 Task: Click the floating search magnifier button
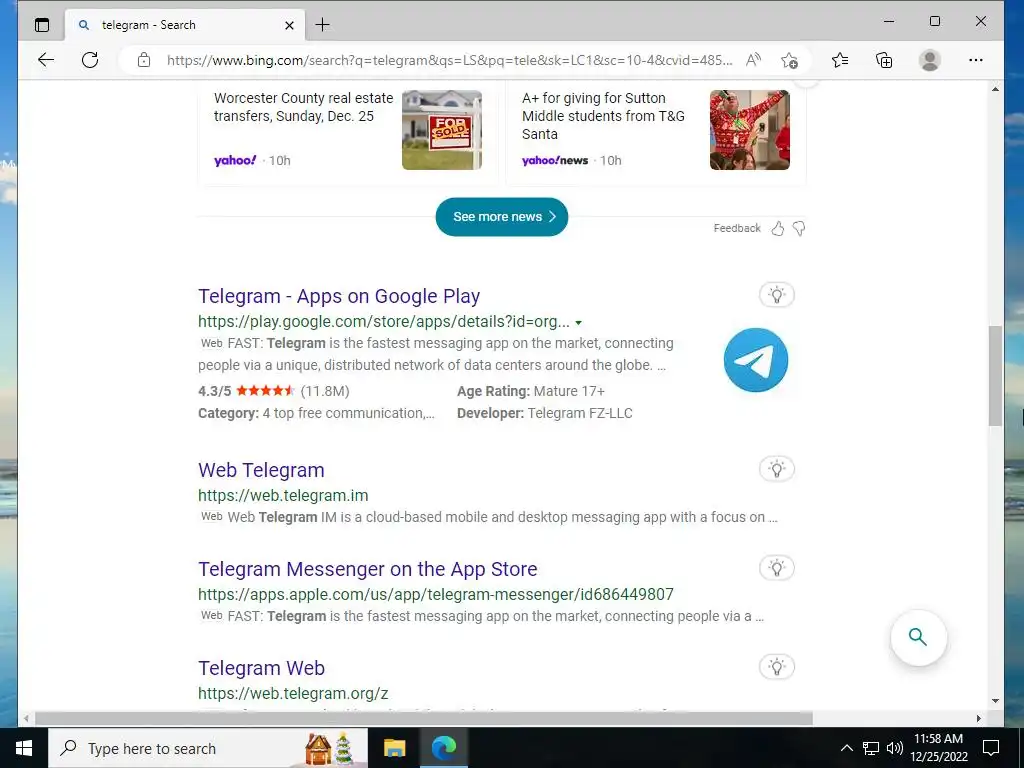[x=918, y=637]
